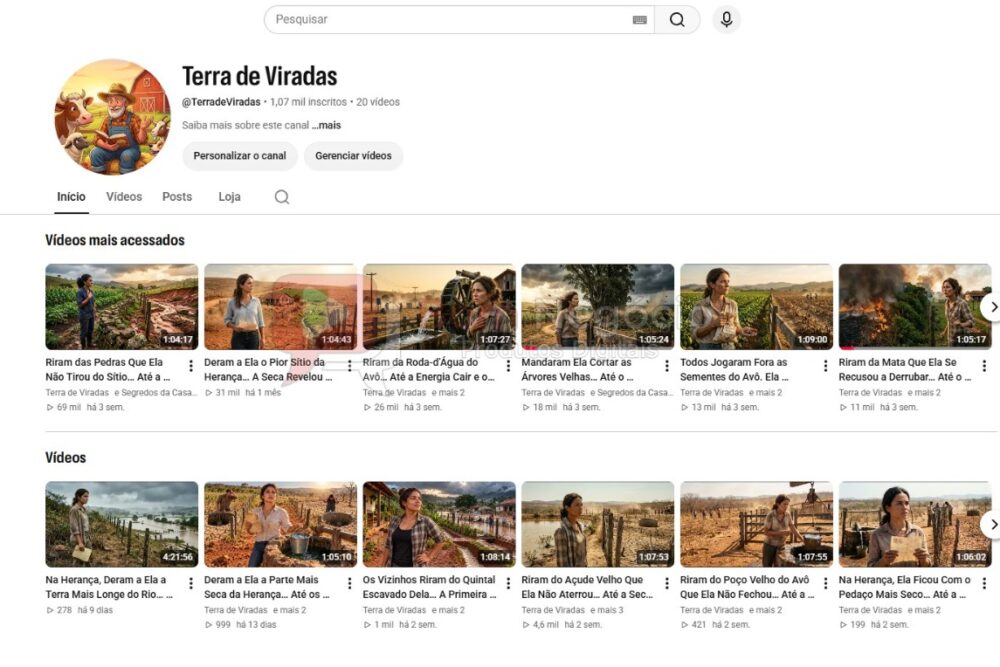Viewport: 1000px width, 667px height.
Task: Select the Início tab
Action: (x=71, y=197)
